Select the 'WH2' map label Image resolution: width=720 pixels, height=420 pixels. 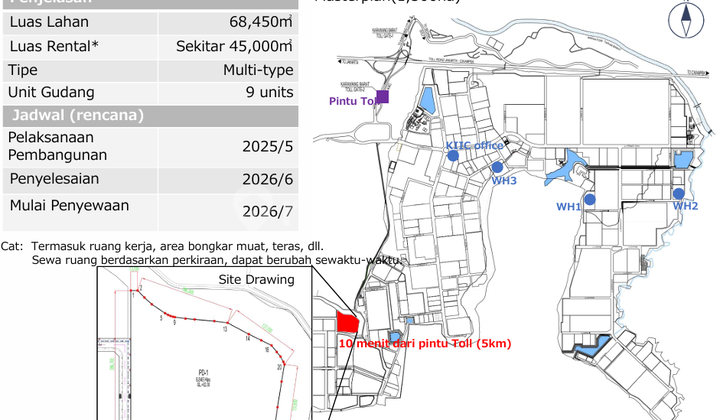[685, 206]
